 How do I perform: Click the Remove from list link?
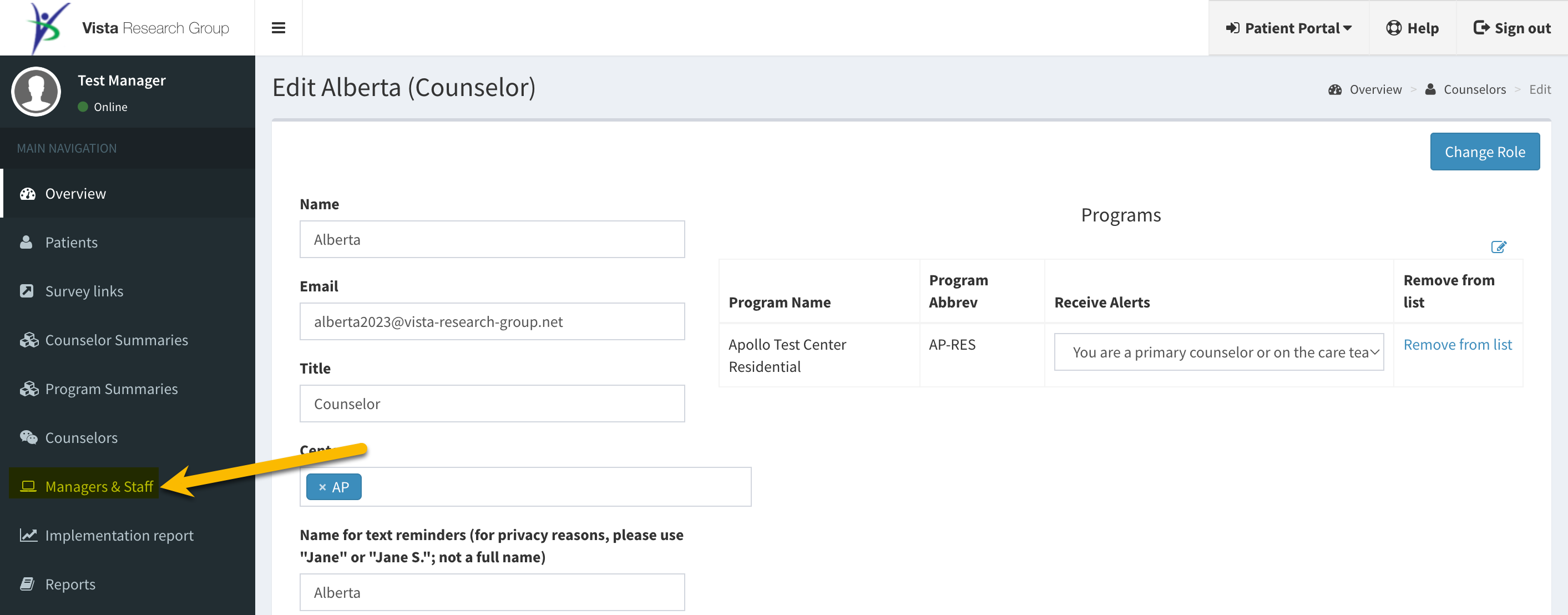(1457, 345)
